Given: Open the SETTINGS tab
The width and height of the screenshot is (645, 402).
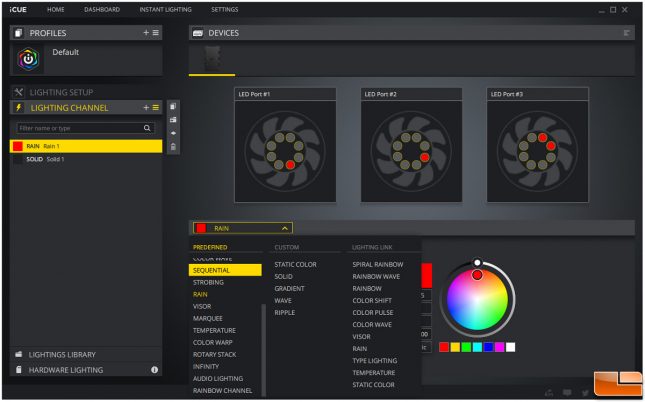Looking at the screenshot, I should (225, 9).
